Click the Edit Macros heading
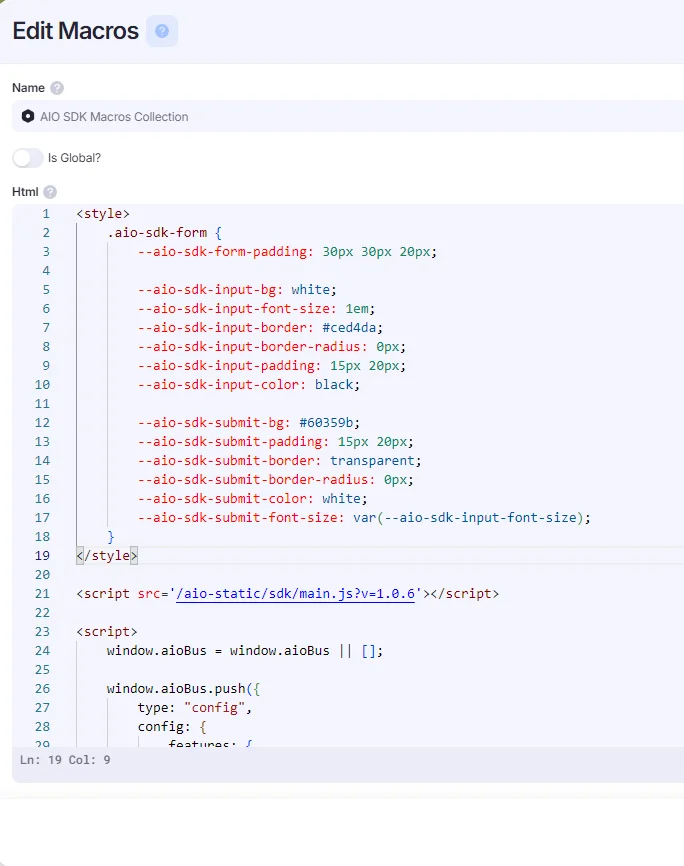Screen dimensions: 684x866 point(76,31)
